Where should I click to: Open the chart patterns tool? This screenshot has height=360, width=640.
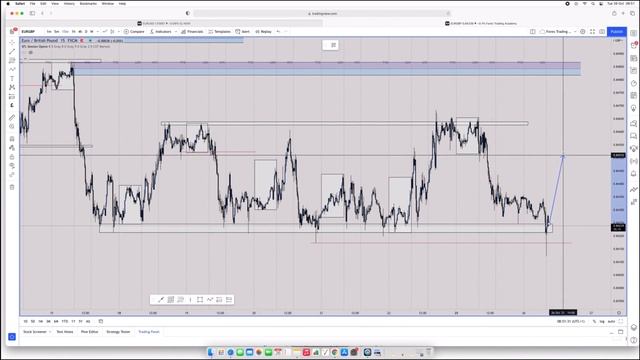coord(12,87)
